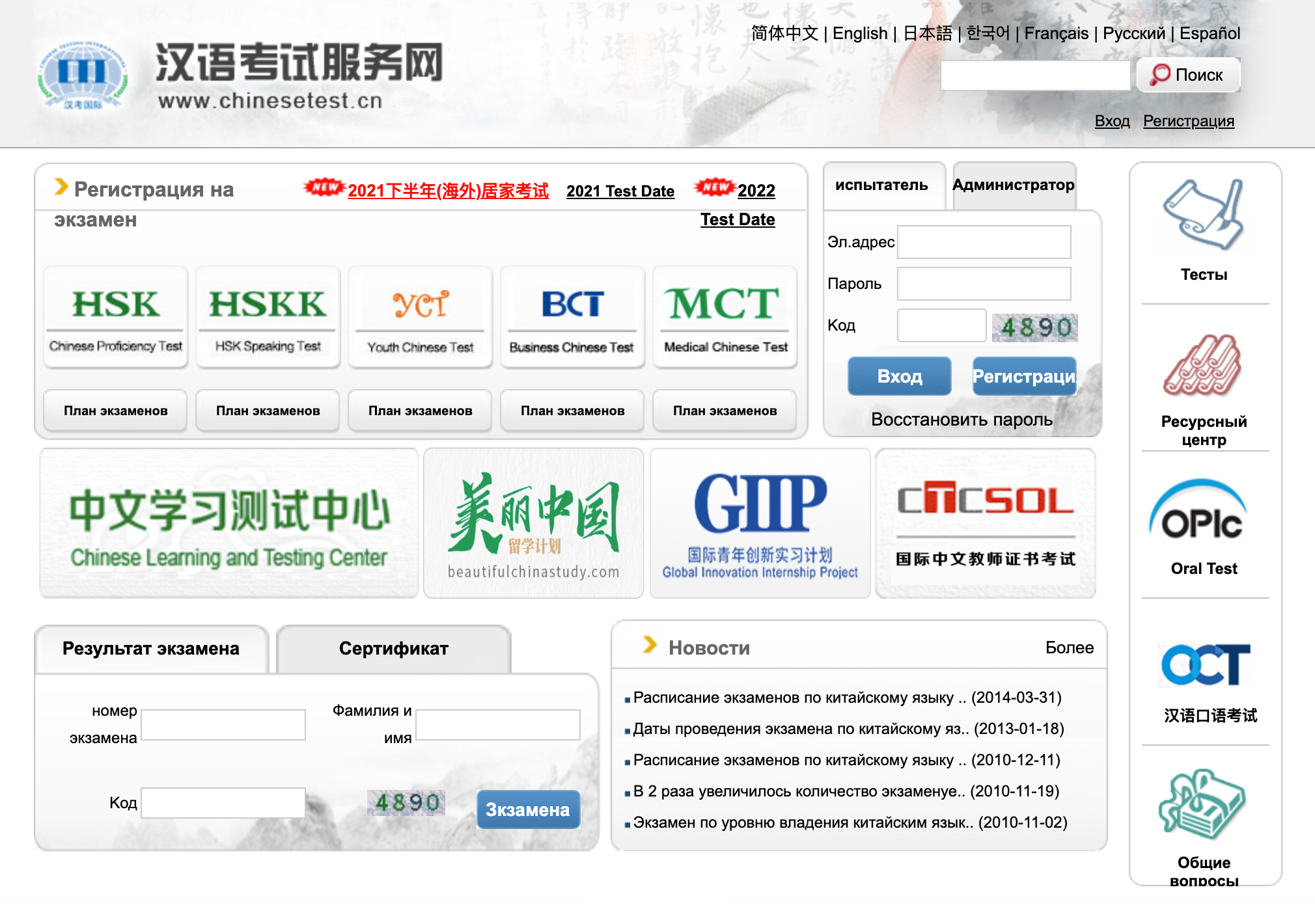The image size is (1315, 924).
Task: Switch to the испытатель login tab
Action: 883,185
